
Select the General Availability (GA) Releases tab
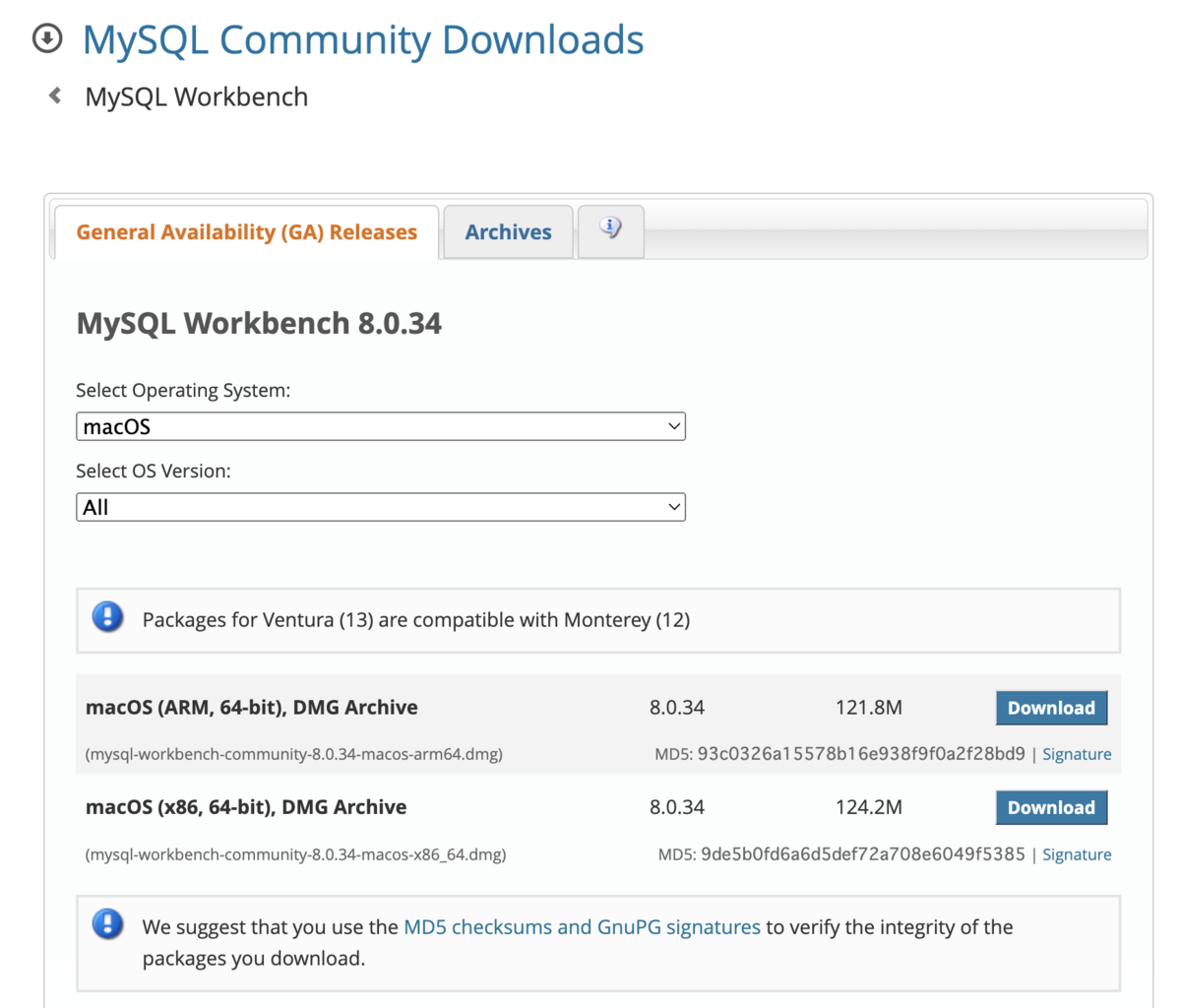pyautogui.click(x=246, y=231)
